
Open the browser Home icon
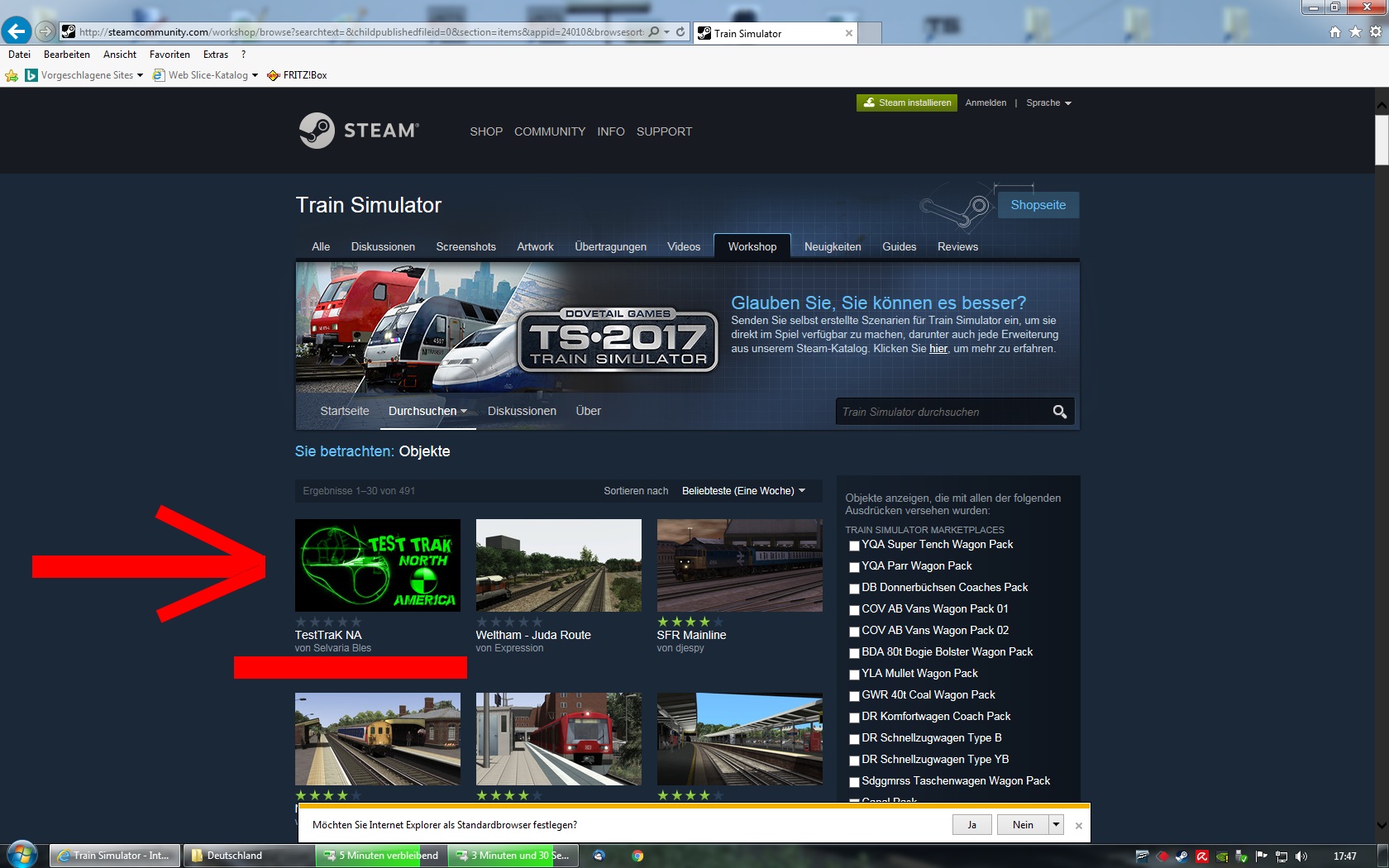(1335, 32)
